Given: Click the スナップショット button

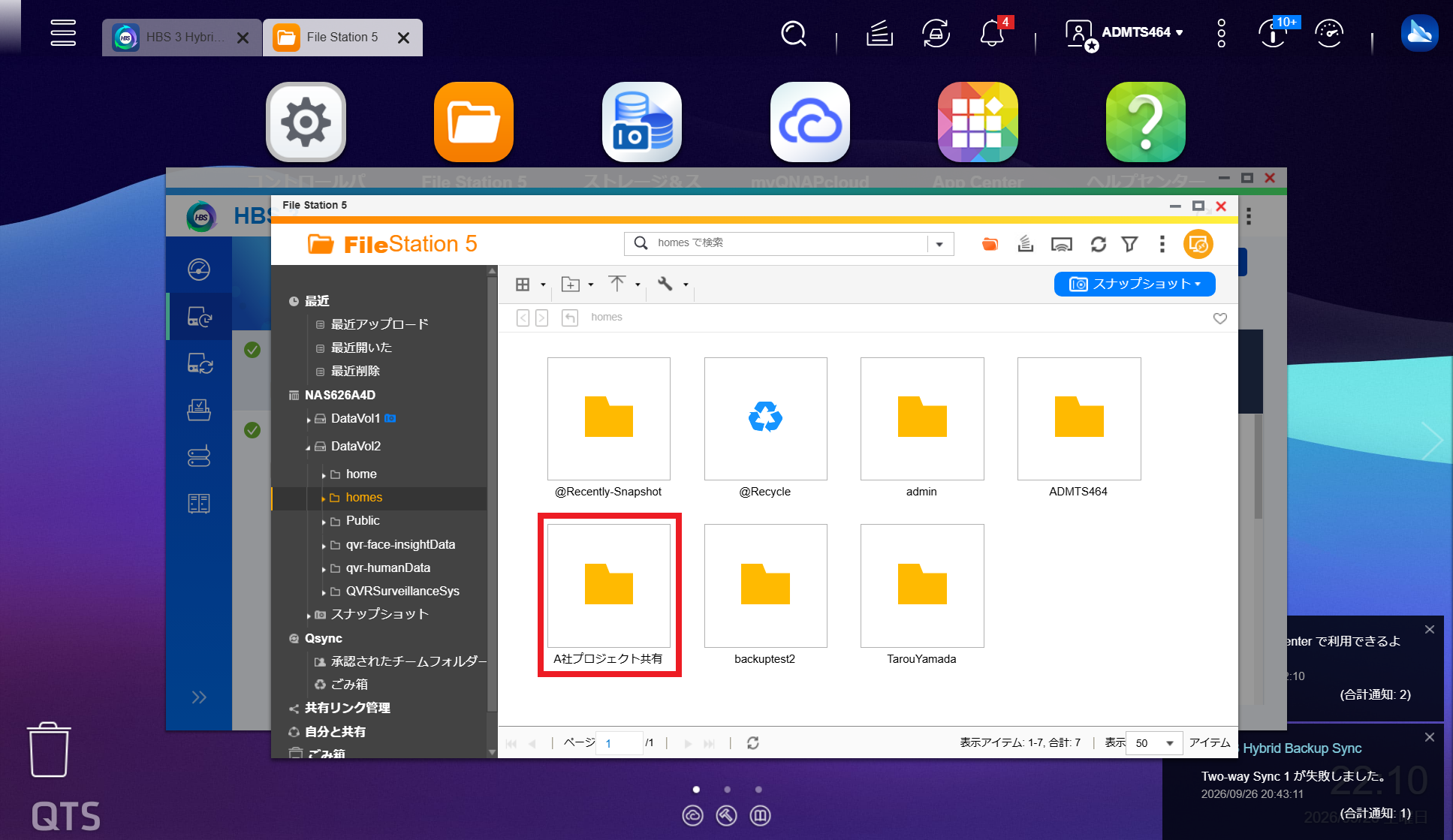Looking at the screenshot, I should [x=1135, y=284].
